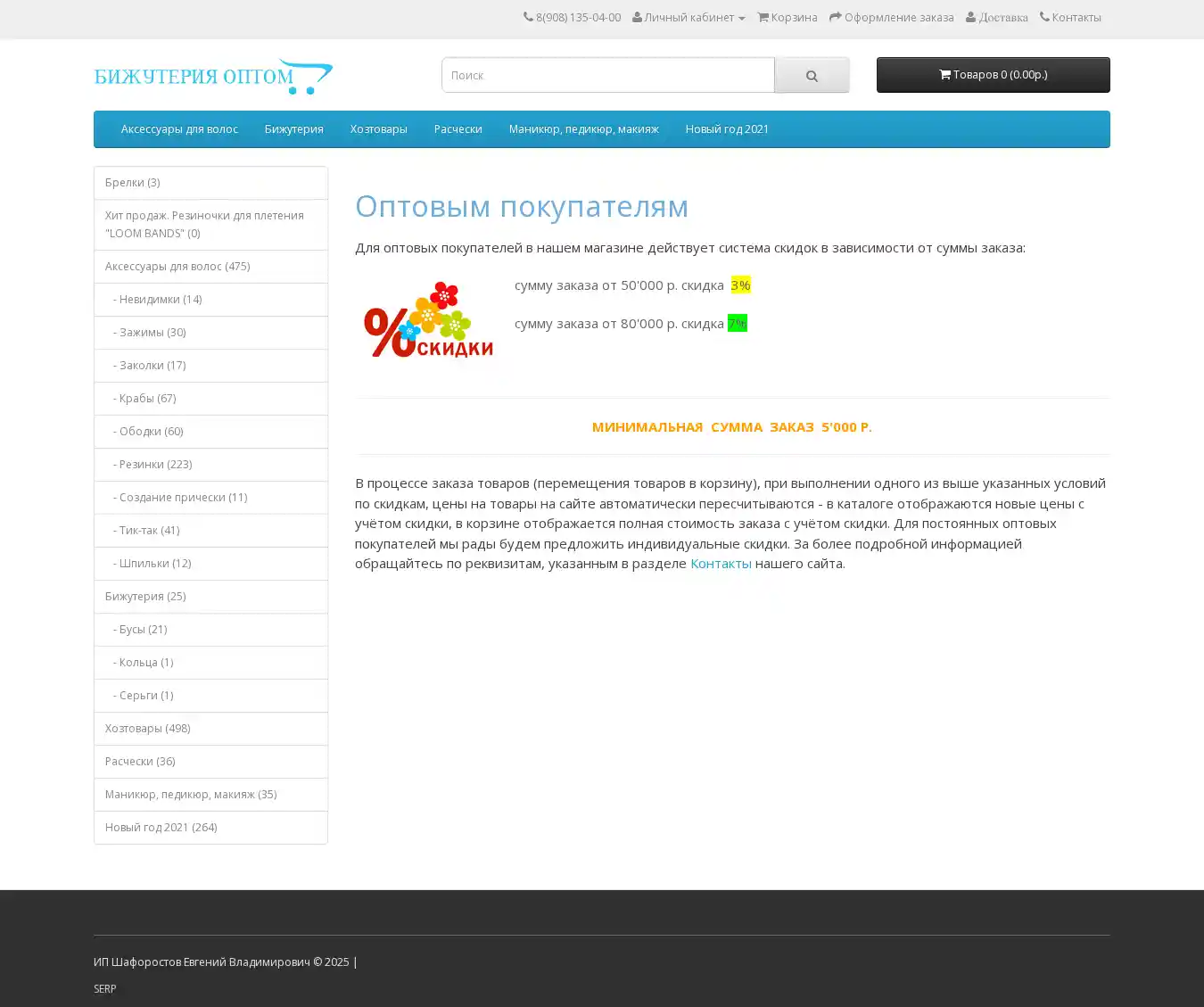The image size is (1204, 1007).
Task: Click the arrow icon for Оформление заказа
Action: click(835, 17)
